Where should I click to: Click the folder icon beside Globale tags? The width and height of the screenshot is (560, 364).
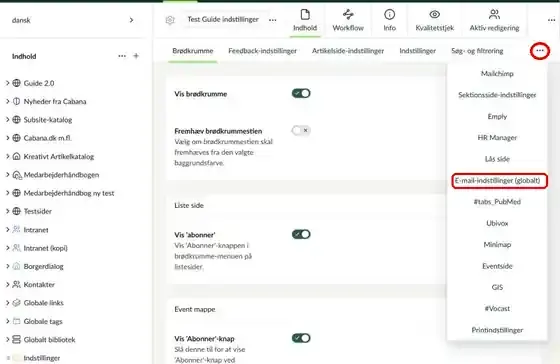tap(16, 321)
